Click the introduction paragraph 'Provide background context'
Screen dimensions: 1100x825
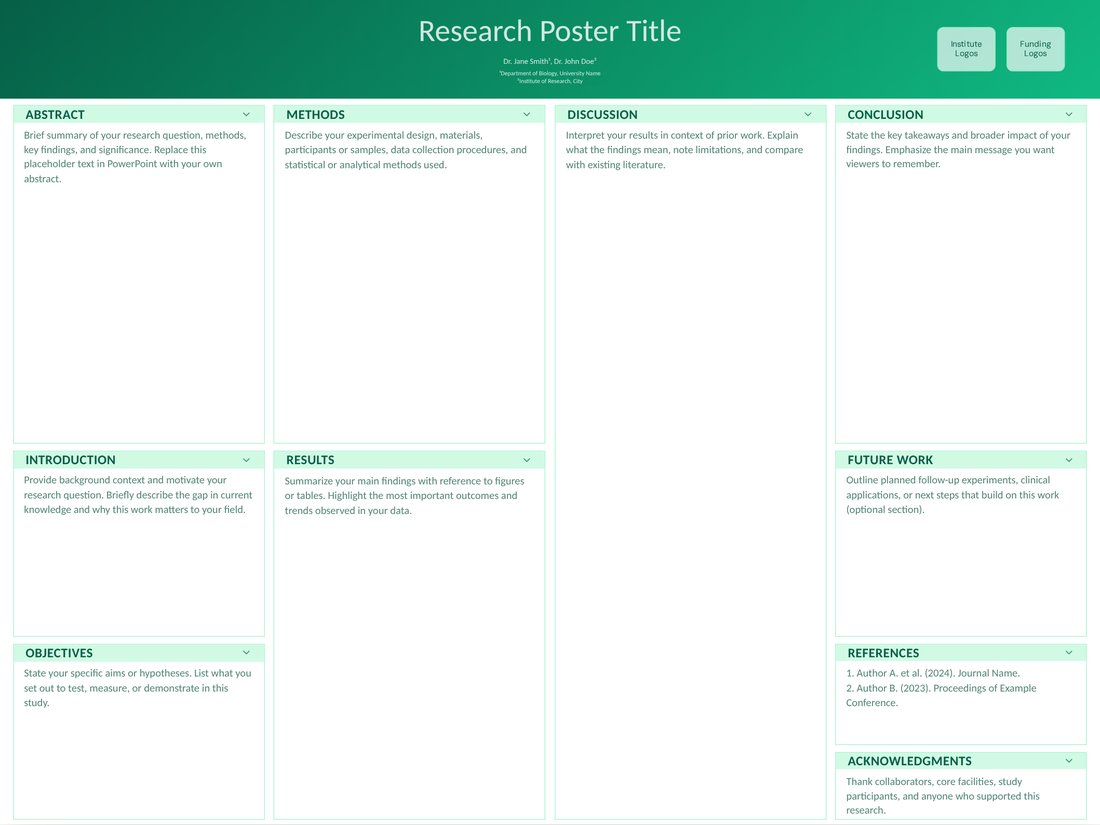point(138,495)
